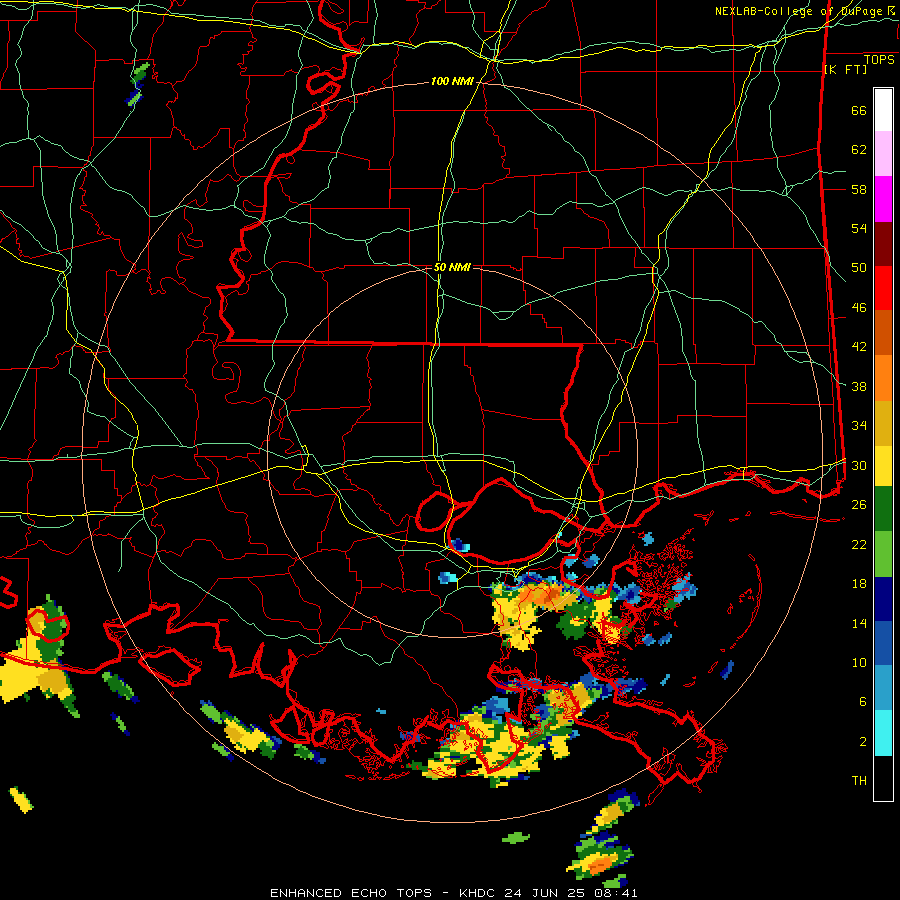Click the legend value 50

859,268
